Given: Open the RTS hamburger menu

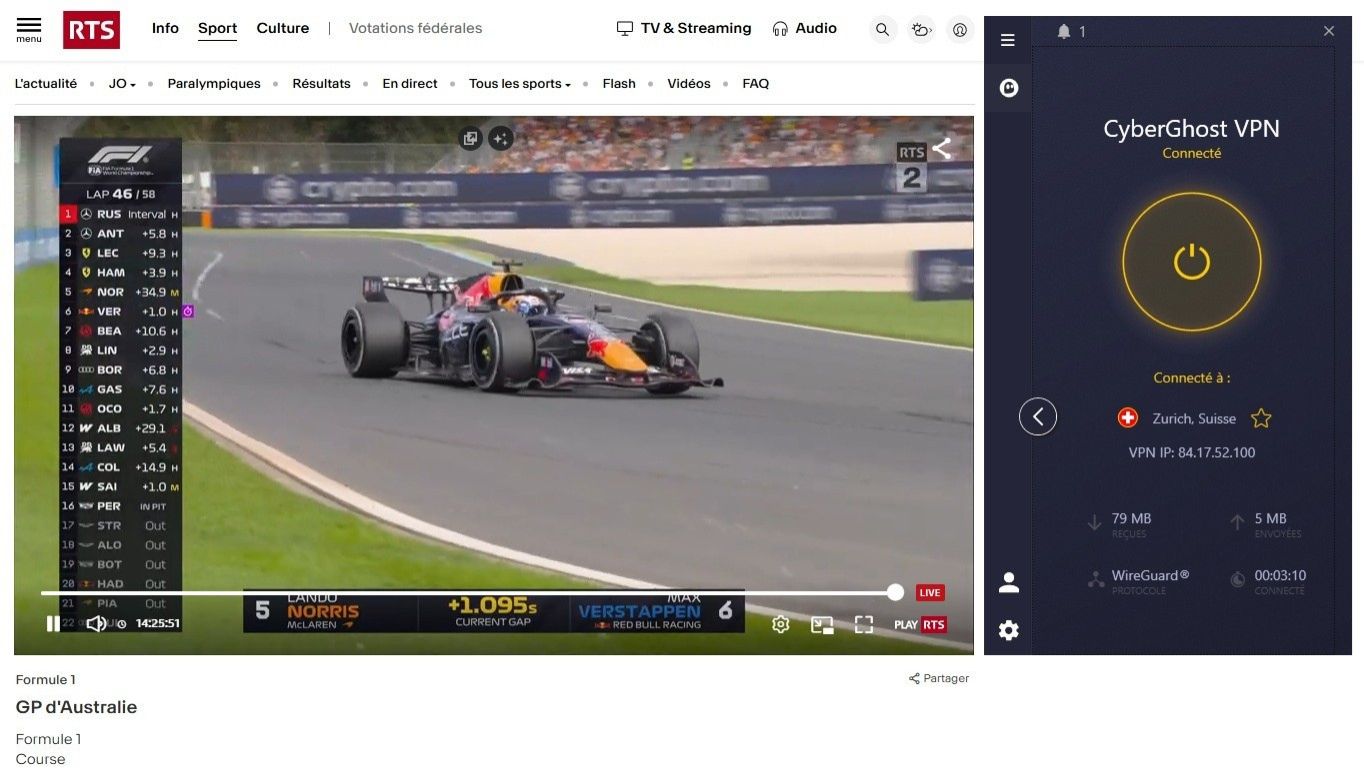Looking at the screenshot, I should 29,28.
